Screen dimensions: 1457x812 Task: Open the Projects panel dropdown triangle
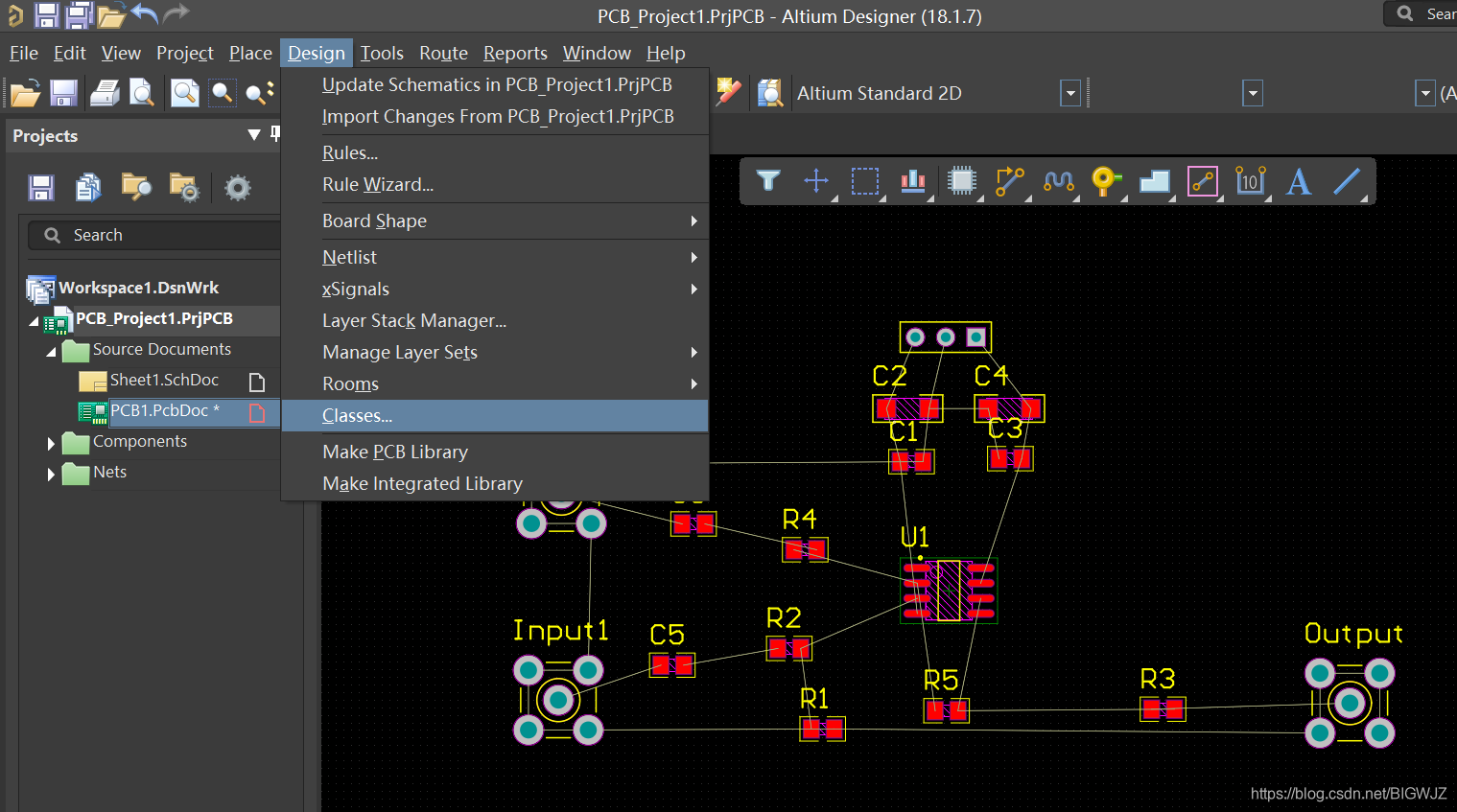click(x=254, y=135)
